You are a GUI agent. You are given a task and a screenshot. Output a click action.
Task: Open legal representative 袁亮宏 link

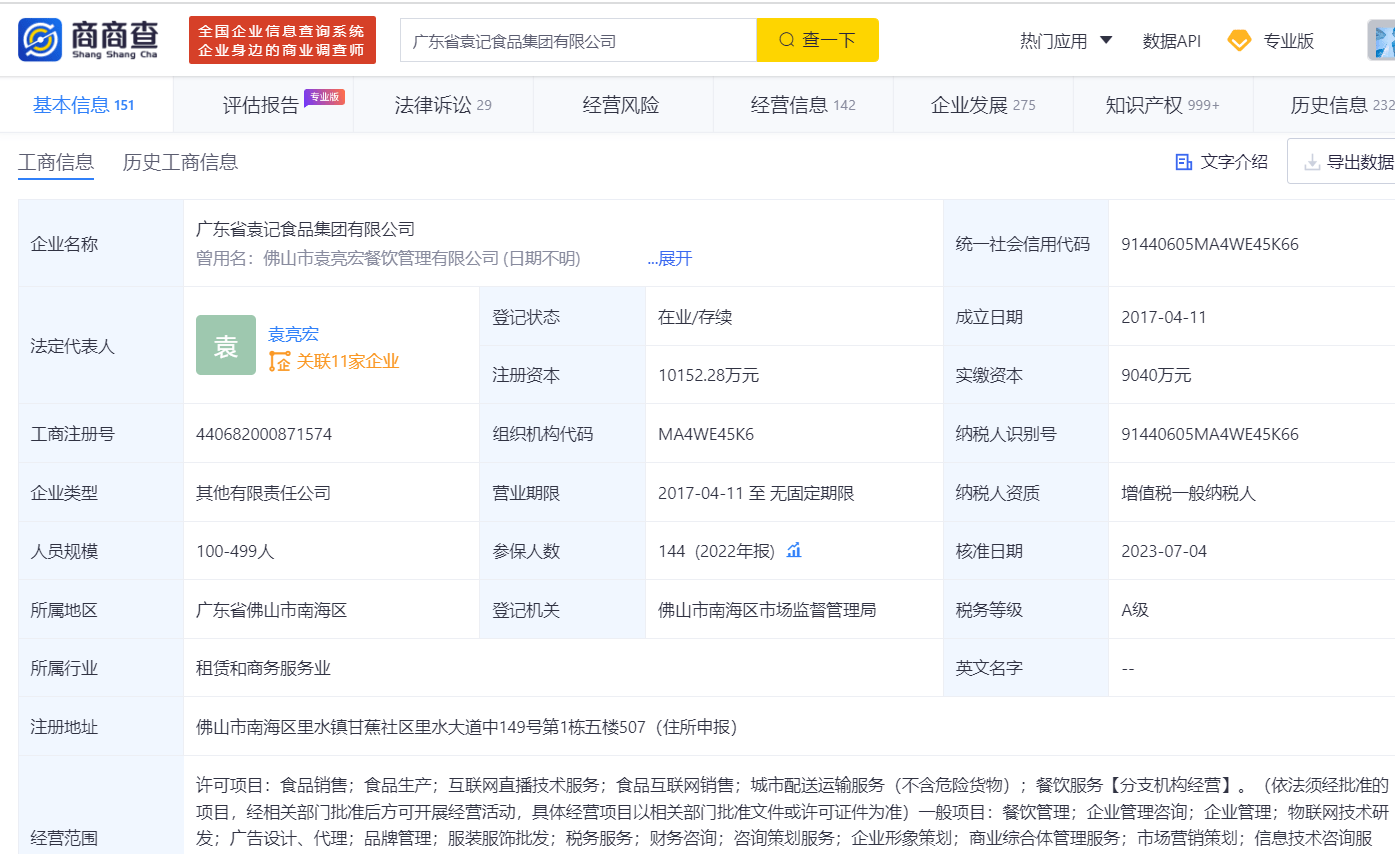click(x=293, y=334)
